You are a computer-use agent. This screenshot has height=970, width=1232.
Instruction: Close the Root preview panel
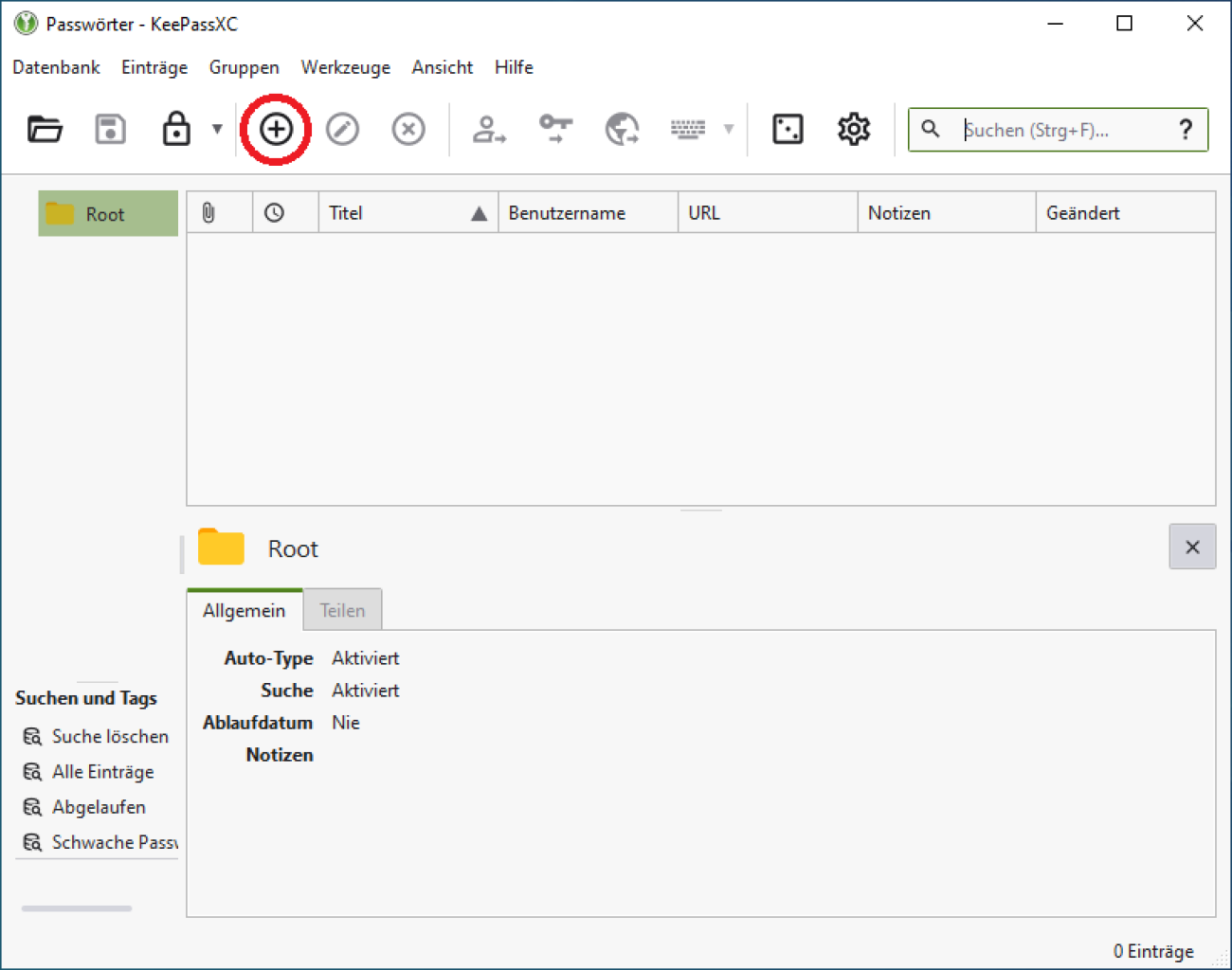click(x=1192, y=547)
